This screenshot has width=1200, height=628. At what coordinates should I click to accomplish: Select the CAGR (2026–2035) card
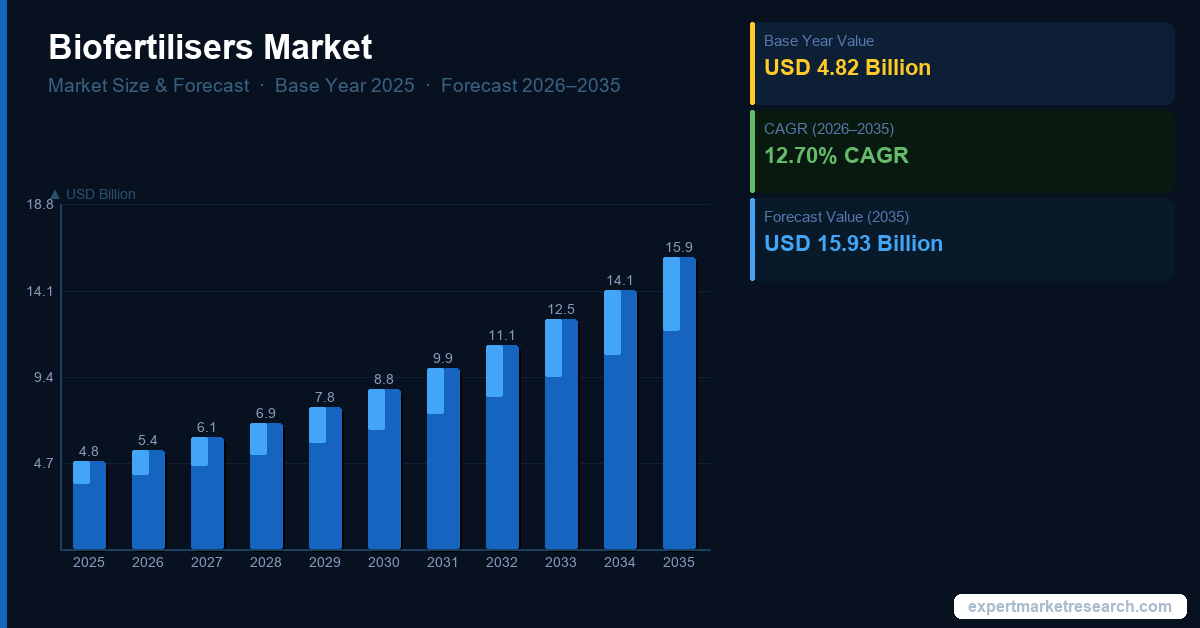pos(962,150)
